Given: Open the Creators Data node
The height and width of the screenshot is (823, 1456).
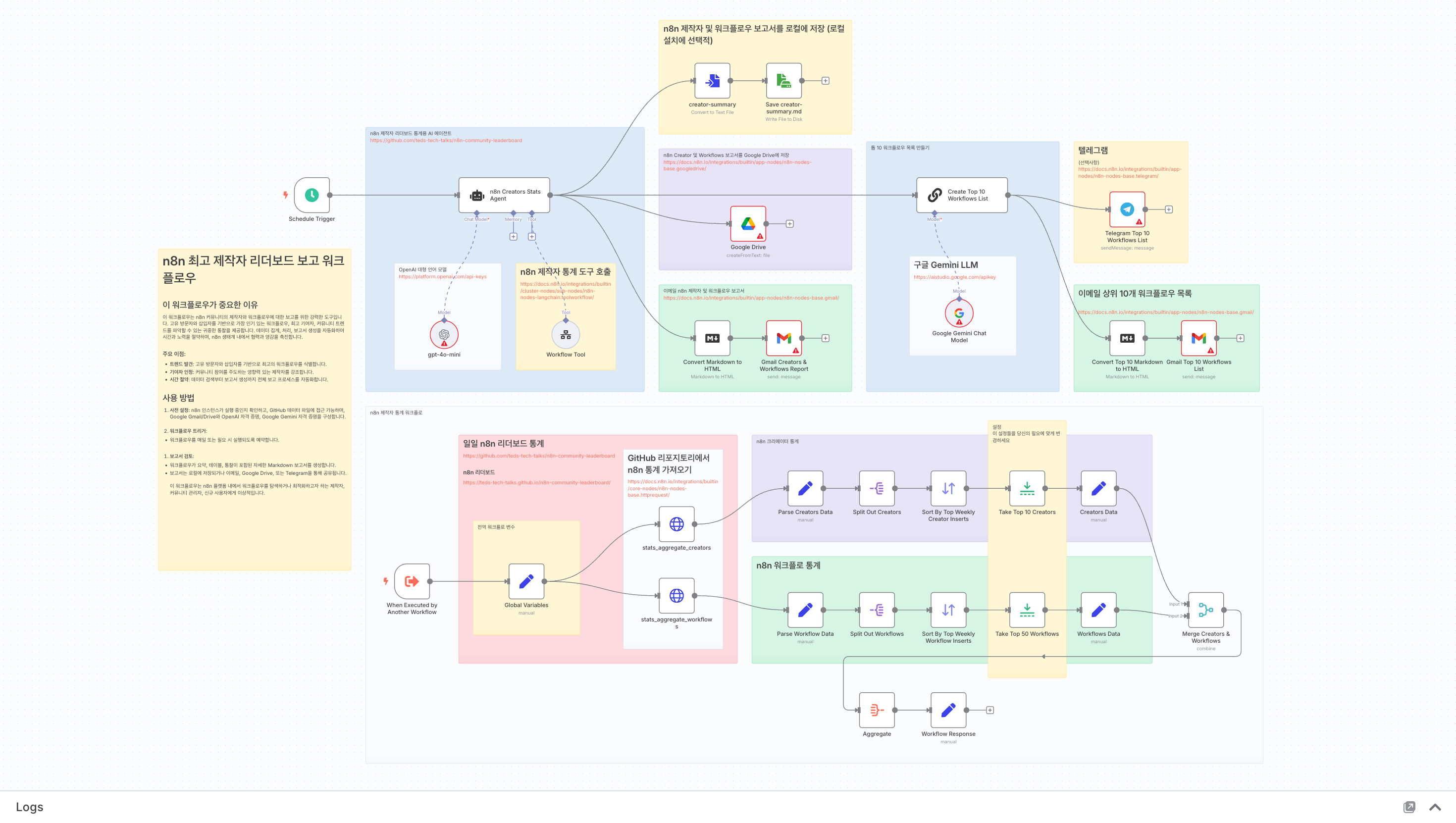Looking at the screenshot, I should 1099,488.
